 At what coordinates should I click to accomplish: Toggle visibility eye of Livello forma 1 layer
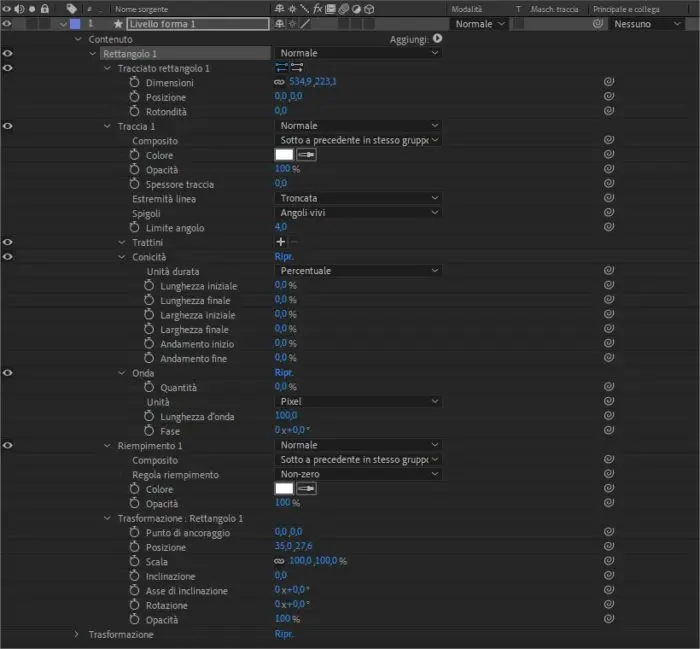click(7, 24)
